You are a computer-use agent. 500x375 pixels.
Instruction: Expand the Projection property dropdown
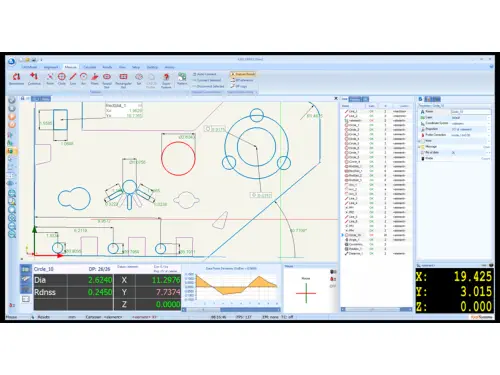[x=489, y=129]
